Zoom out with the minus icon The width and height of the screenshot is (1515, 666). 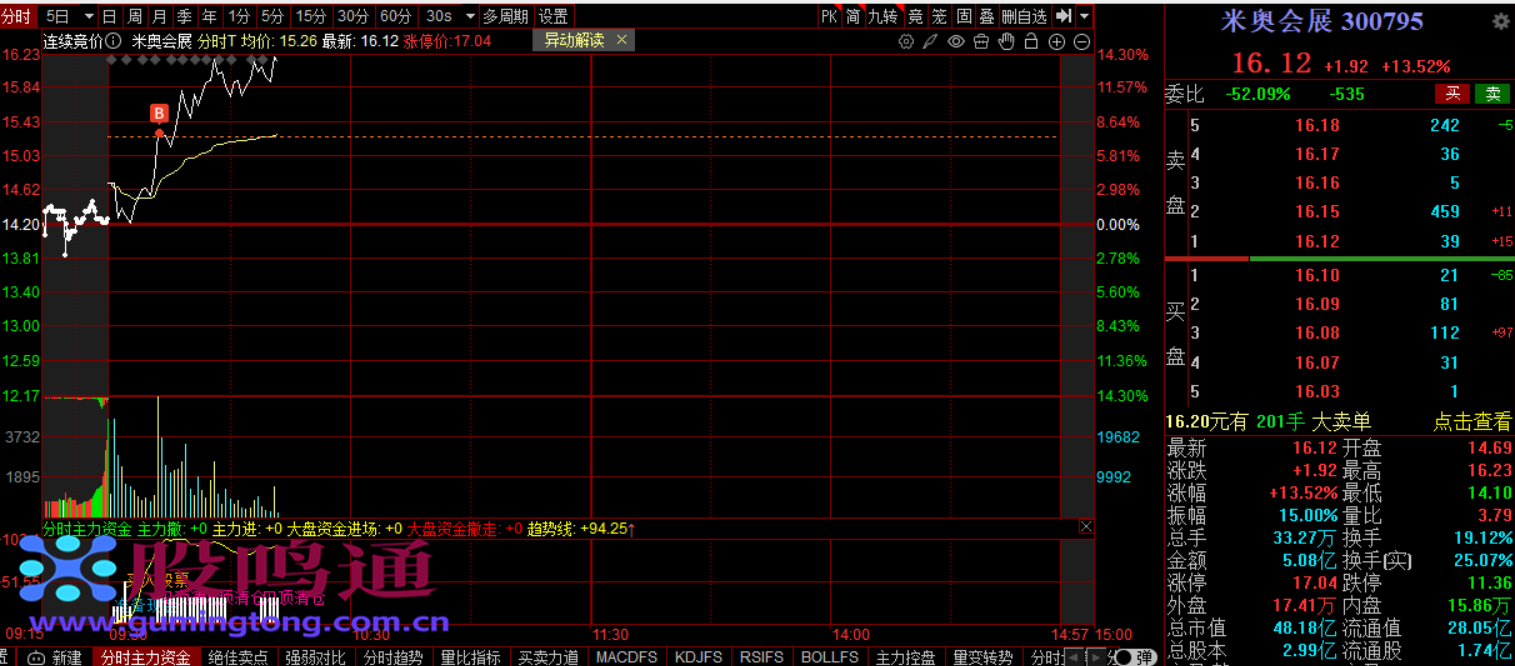(1082, 41)
